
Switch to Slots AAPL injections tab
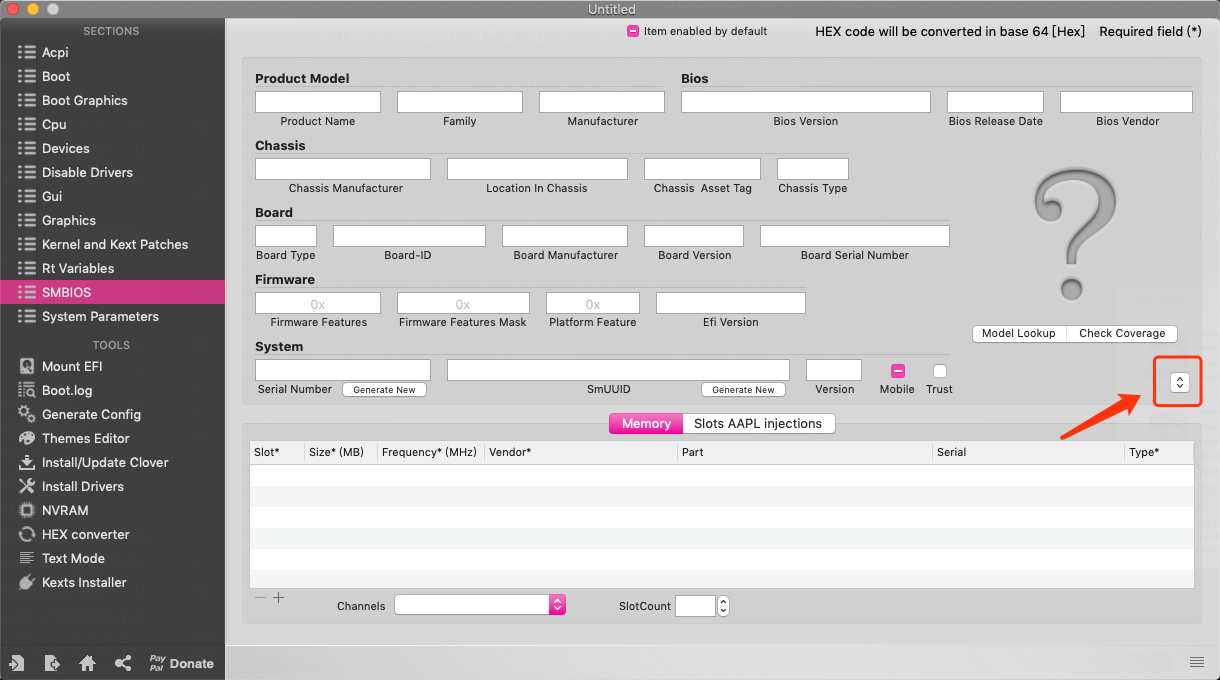click(758, 424)
